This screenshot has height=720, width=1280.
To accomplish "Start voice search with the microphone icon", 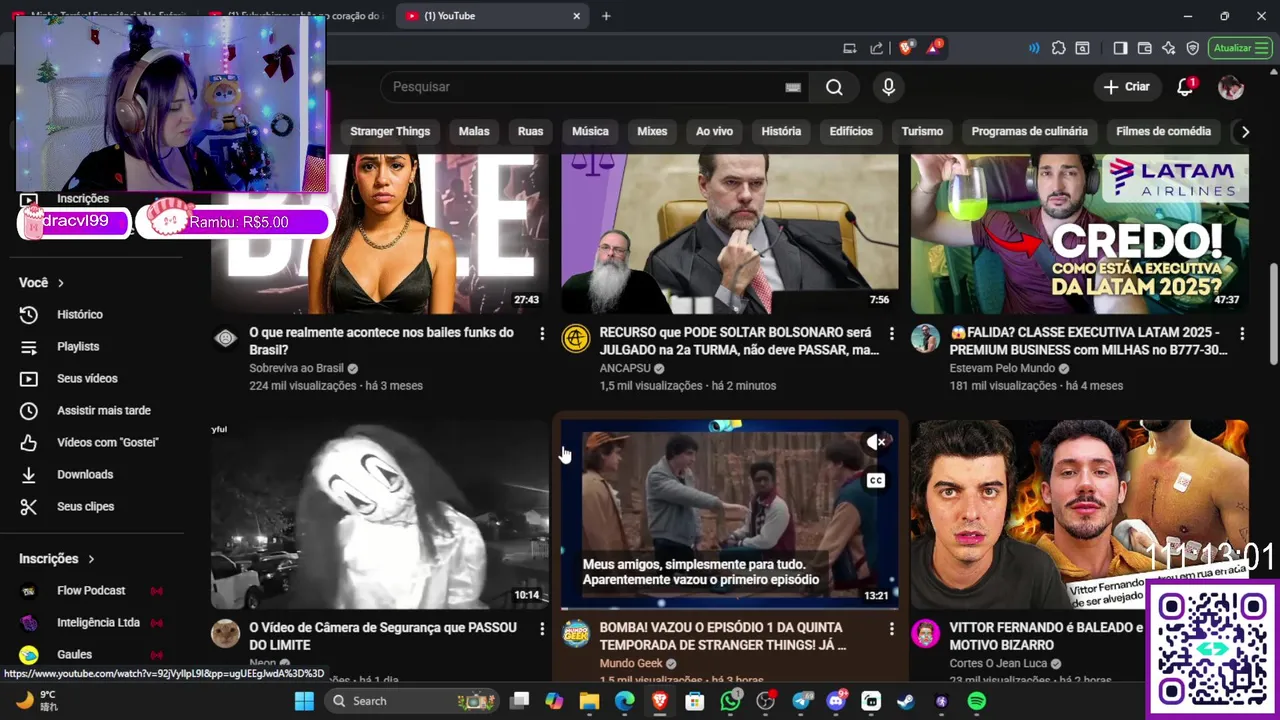I will click(888, 87).
